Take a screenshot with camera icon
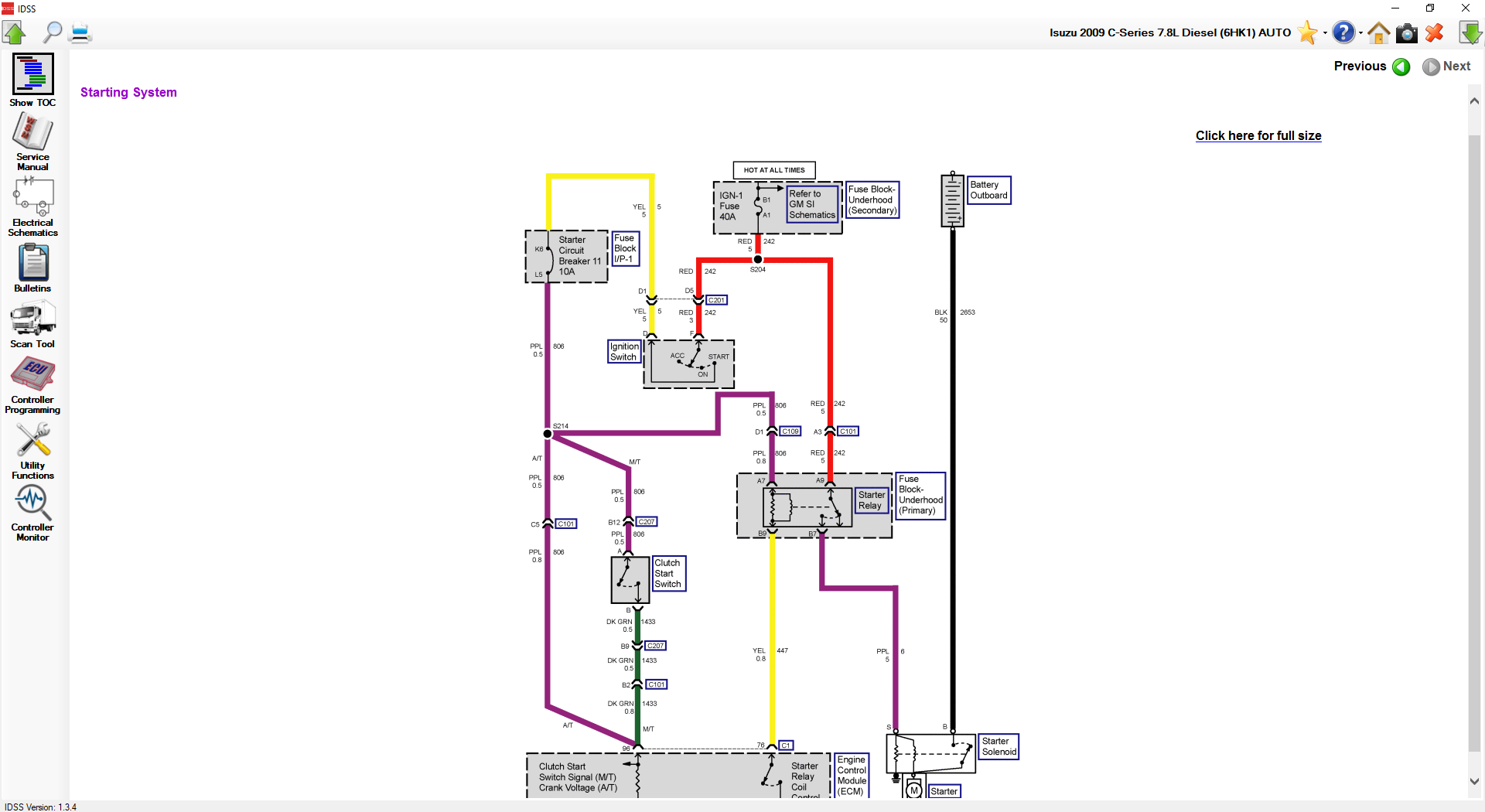 pyautogui.click(x=1407, y=33)
